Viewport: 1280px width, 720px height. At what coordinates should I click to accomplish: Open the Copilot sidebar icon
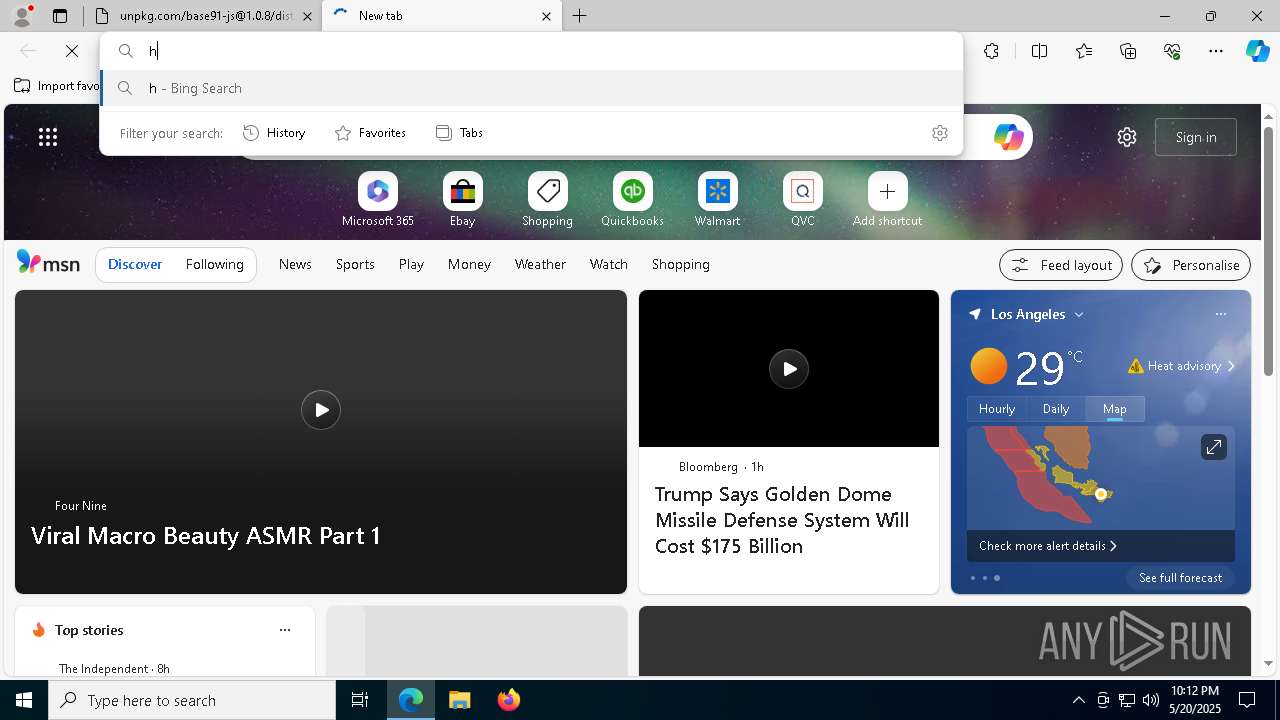pos(1257,51)
